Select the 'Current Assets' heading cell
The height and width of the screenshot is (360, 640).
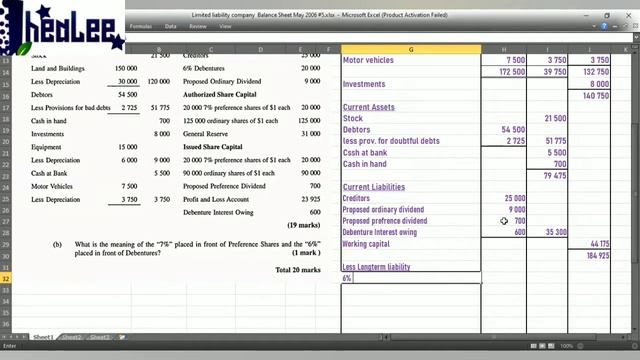(x=411, y=107)
